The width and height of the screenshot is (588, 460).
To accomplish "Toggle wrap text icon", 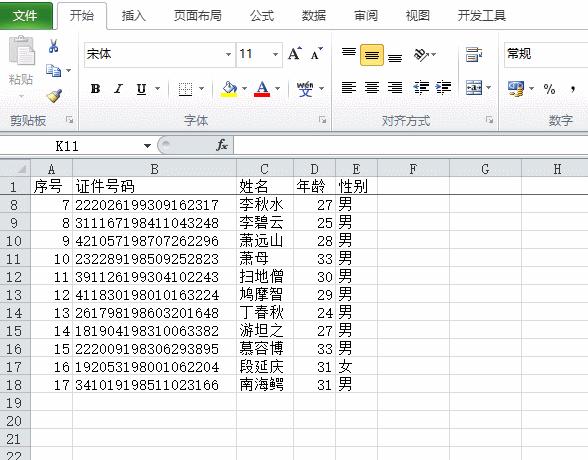I will point(474,55).
